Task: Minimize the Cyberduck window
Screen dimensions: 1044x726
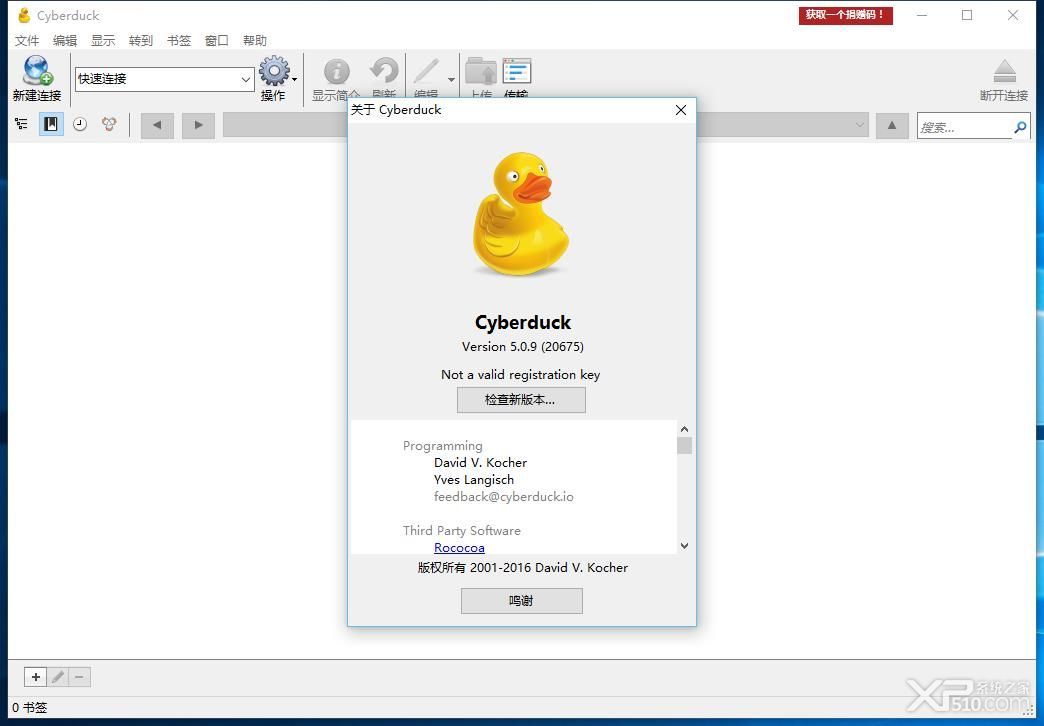Action: [x=922, y=15]
